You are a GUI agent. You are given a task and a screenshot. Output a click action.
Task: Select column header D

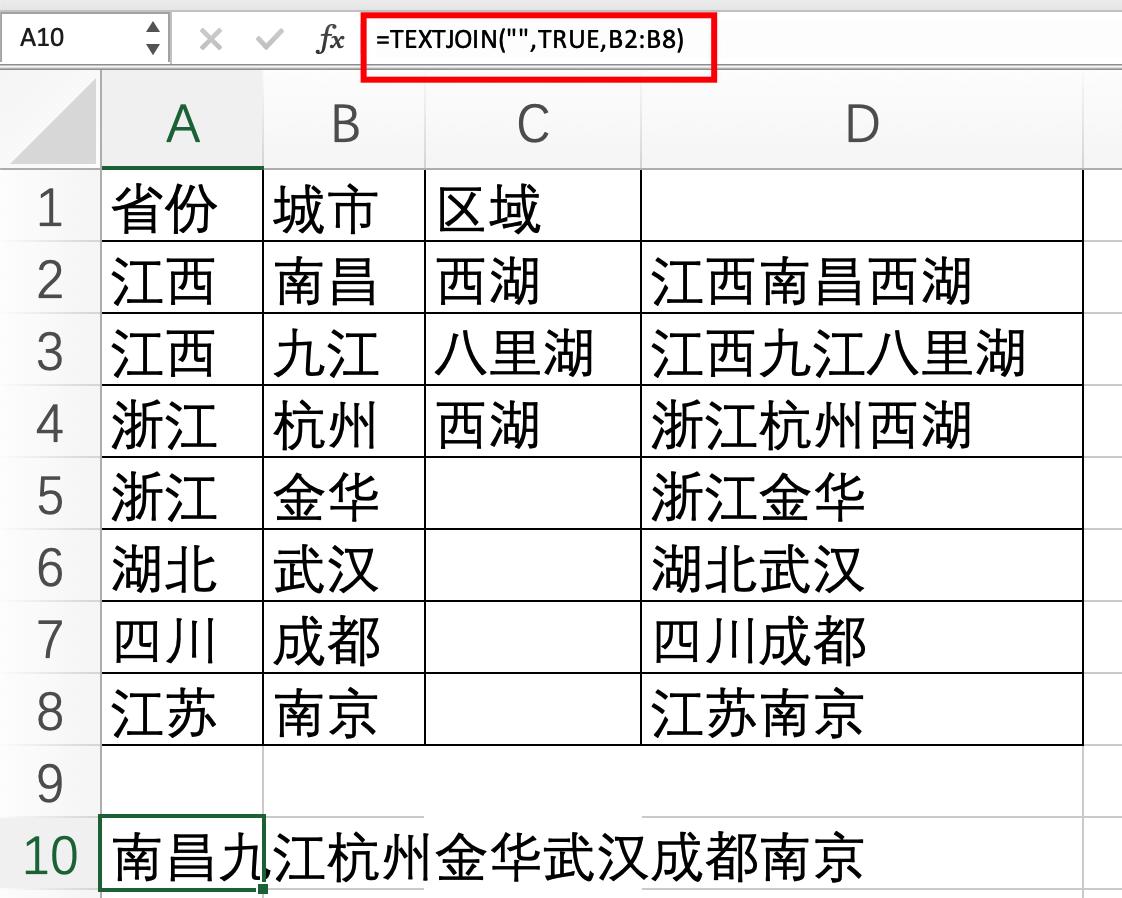click(860, 121)
